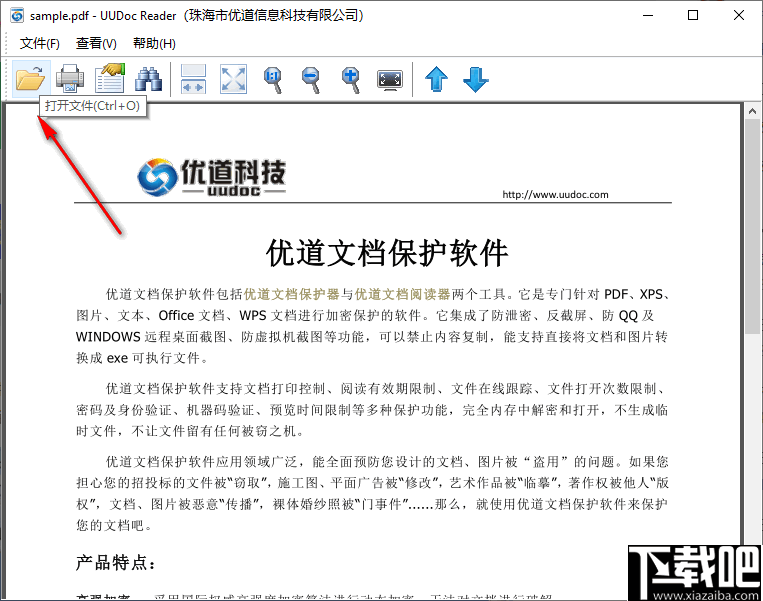The height and width of the screenshot is (601, 763).
Task: Click the 产品特点 section heading
Action: pyautogui.click(x=116, y=563)
